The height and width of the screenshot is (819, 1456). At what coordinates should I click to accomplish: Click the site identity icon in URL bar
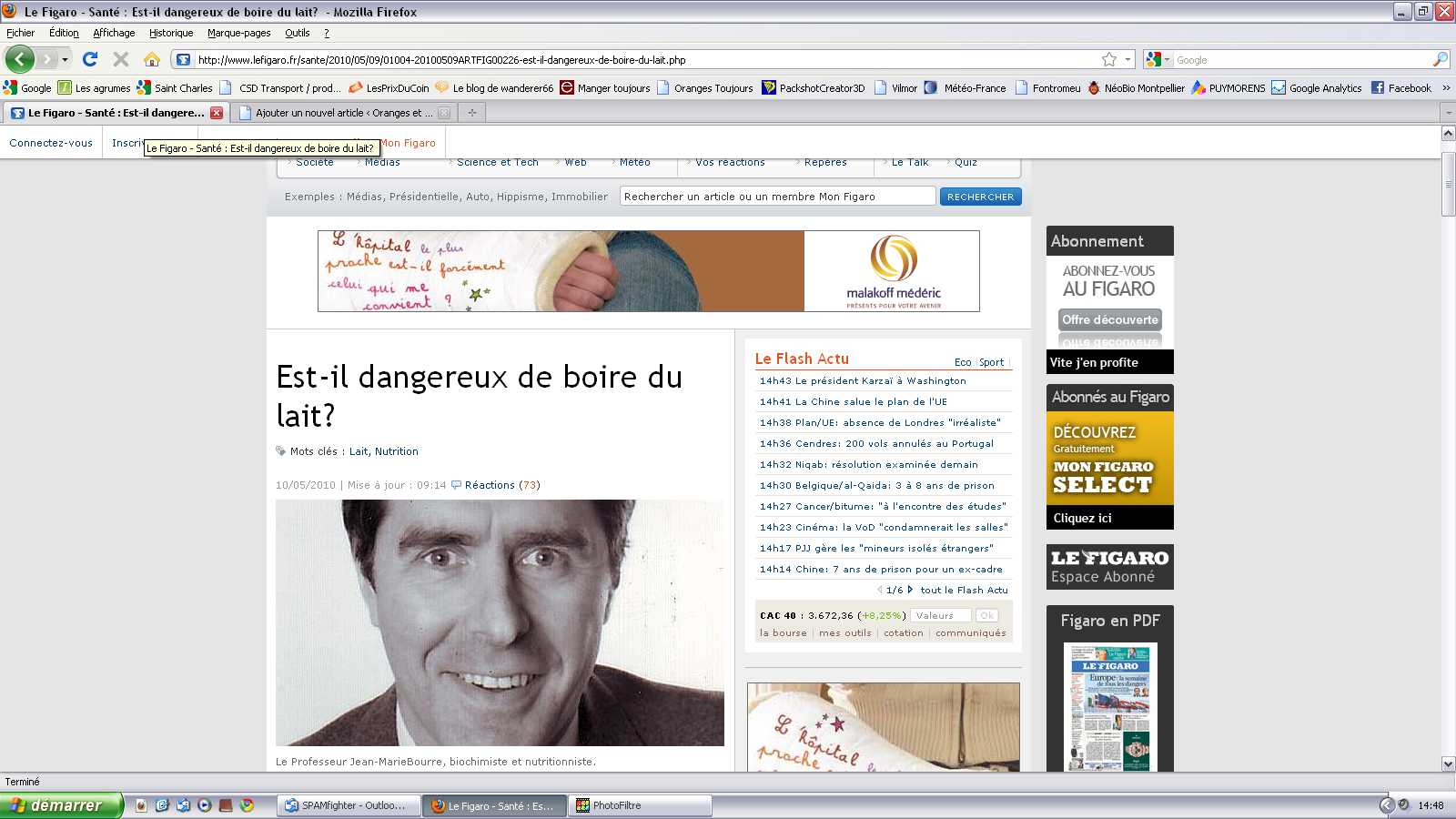184,60
